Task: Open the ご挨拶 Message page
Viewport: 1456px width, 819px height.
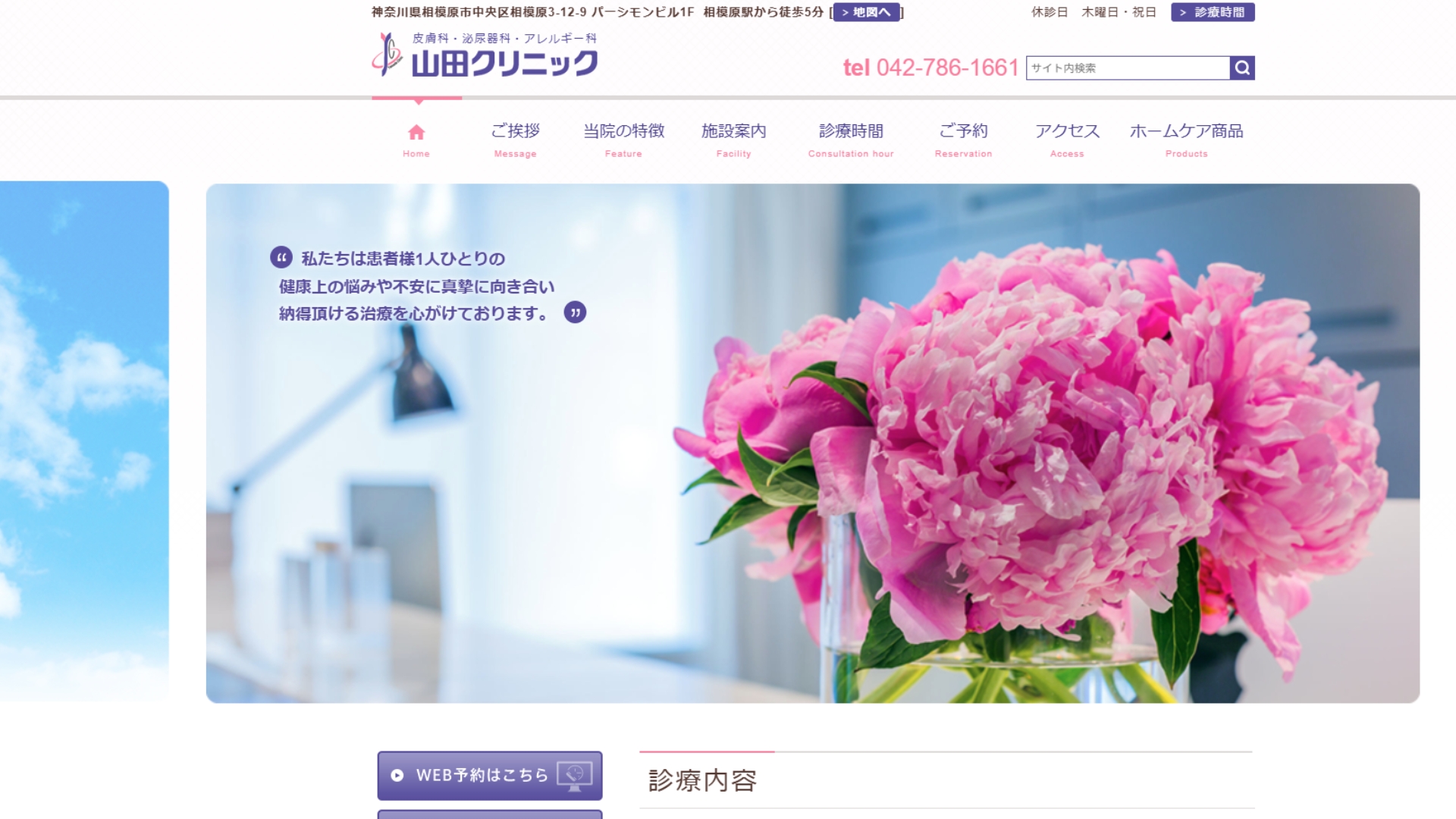Action: [x=515, y=139]
